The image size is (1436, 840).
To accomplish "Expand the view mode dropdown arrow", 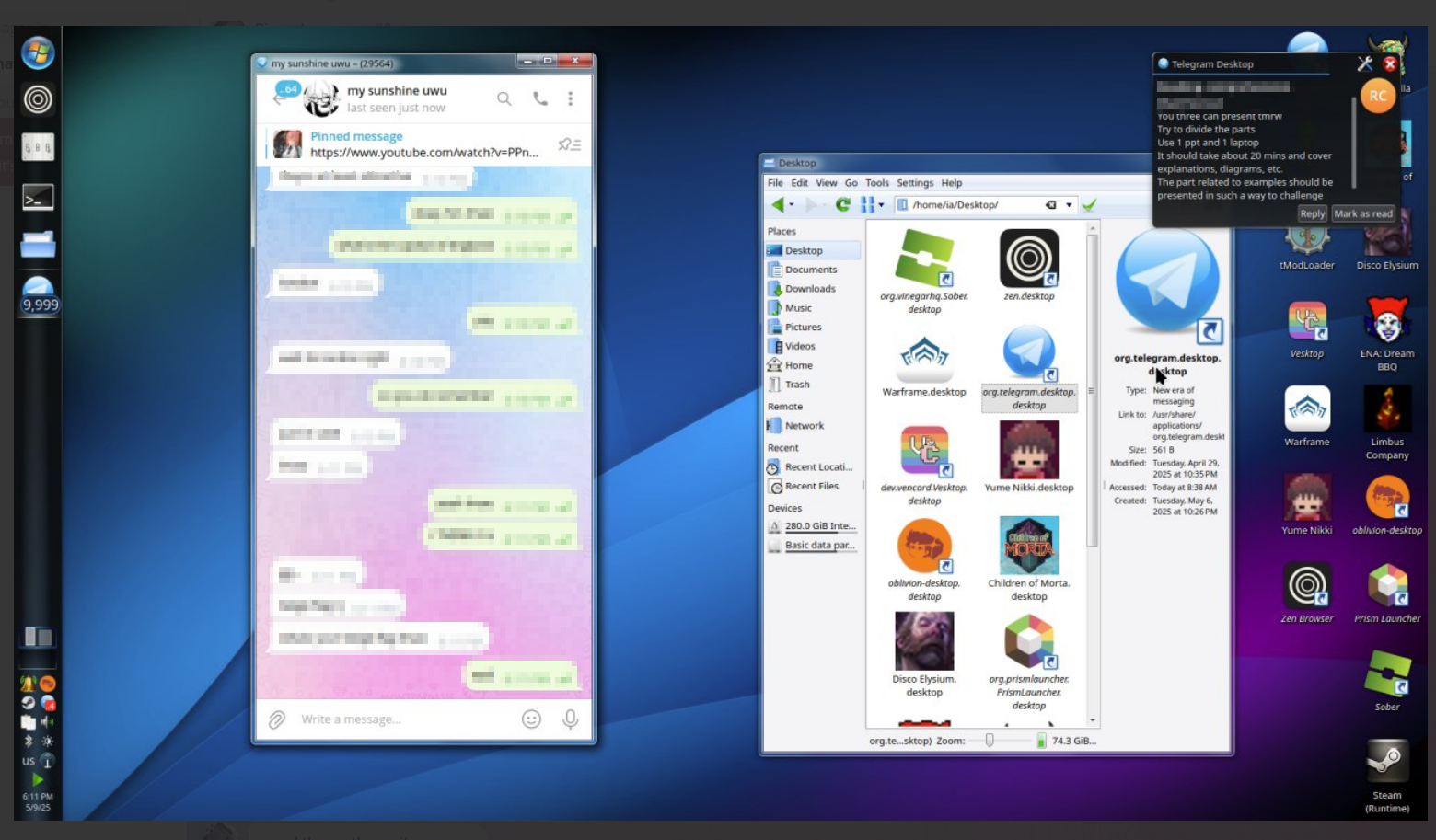I will click(x=881, y=205).
